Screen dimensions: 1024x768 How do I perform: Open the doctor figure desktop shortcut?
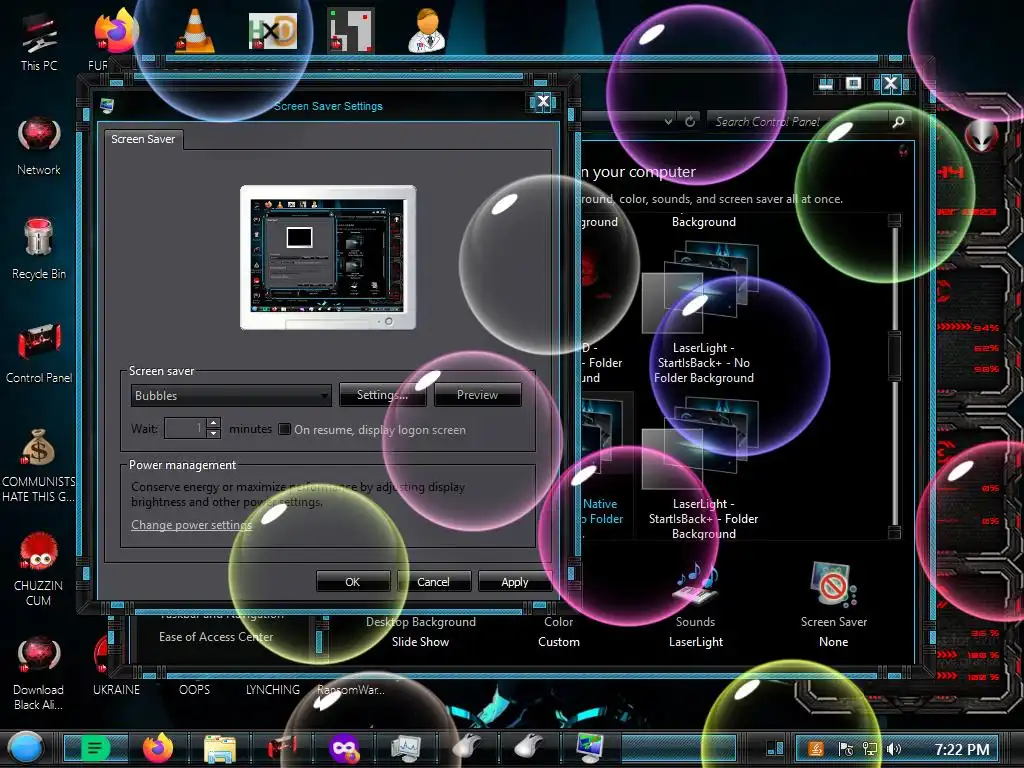tap(428, 31)
